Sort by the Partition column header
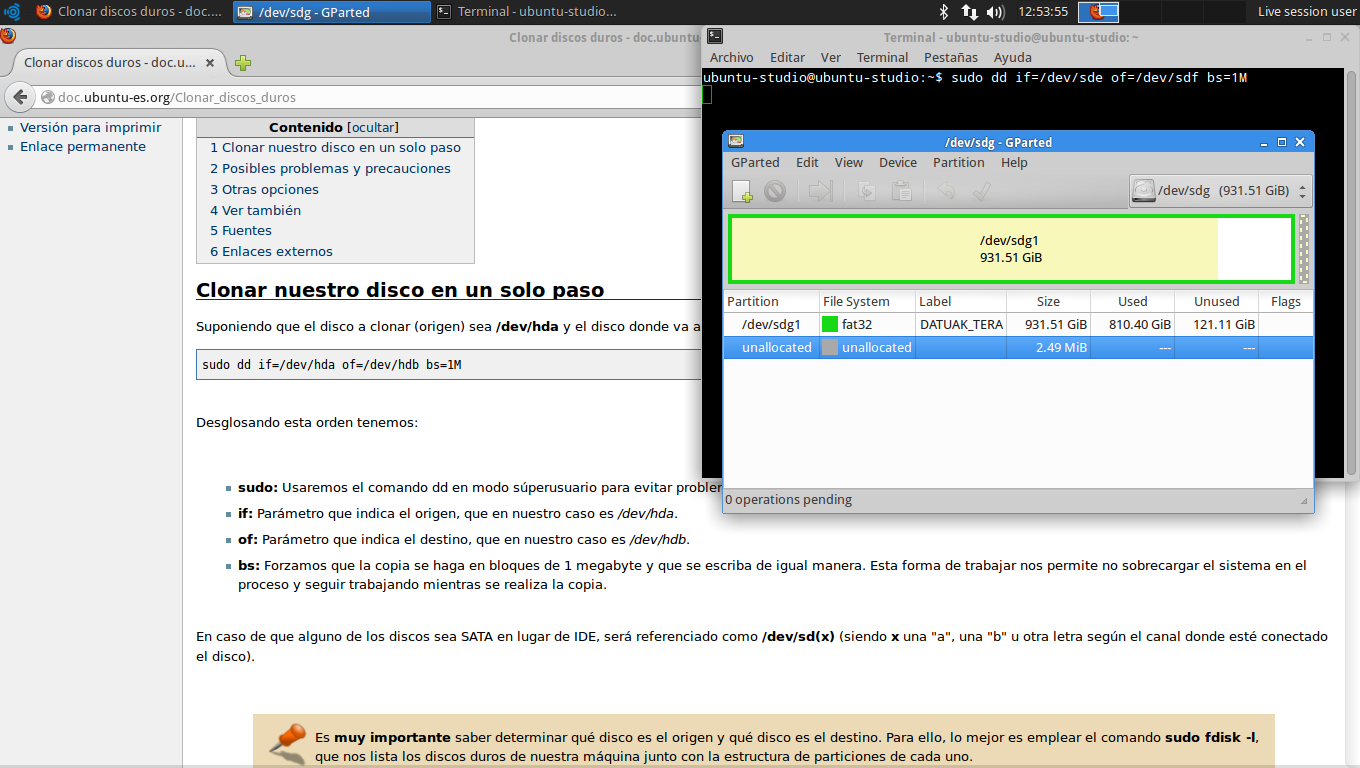The height and width of the screenshot is (768, 1360). pos(770,301)
